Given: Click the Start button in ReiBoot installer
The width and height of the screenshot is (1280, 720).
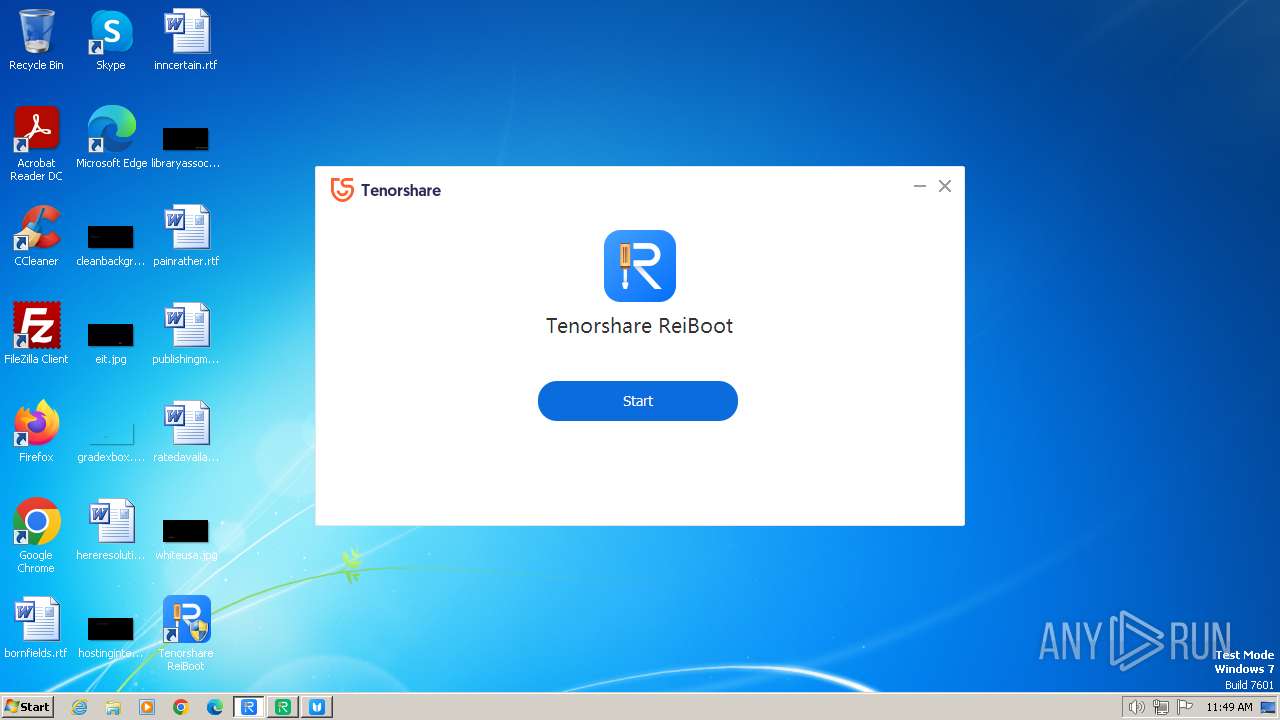Looking at the screenshot, I should coord(638,401).
